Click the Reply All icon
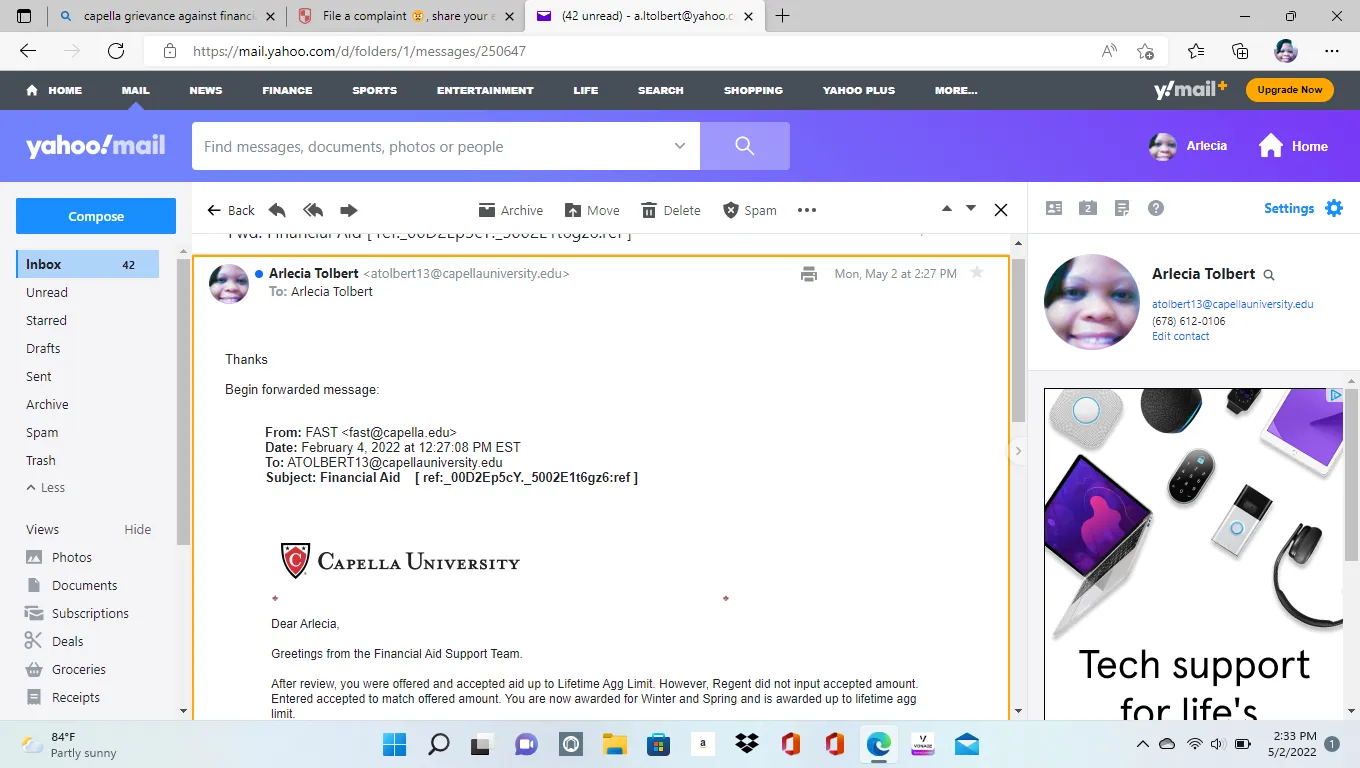 (x=313, y=210)
